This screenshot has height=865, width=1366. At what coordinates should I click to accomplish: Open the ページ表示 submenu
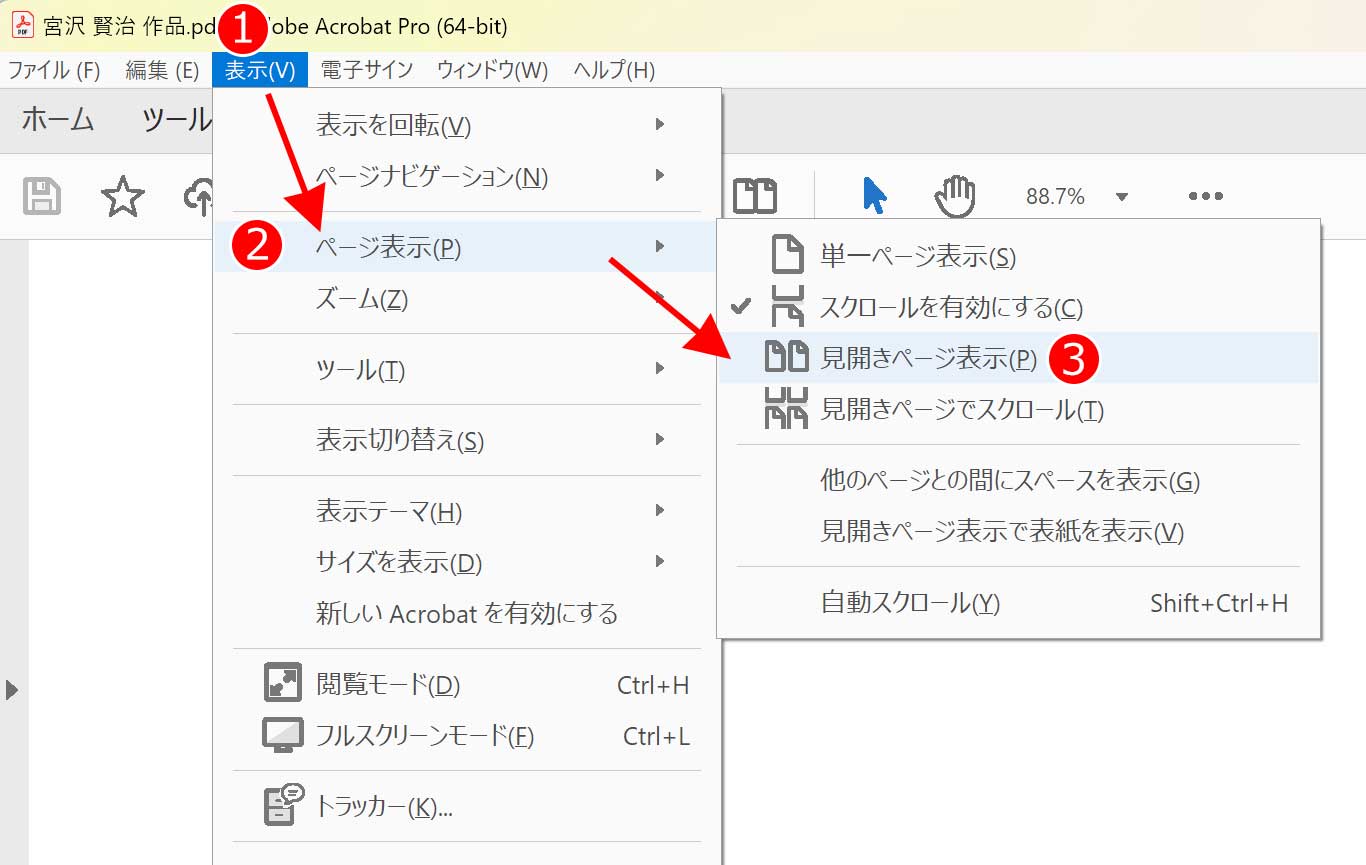click(x=467, y=247)
